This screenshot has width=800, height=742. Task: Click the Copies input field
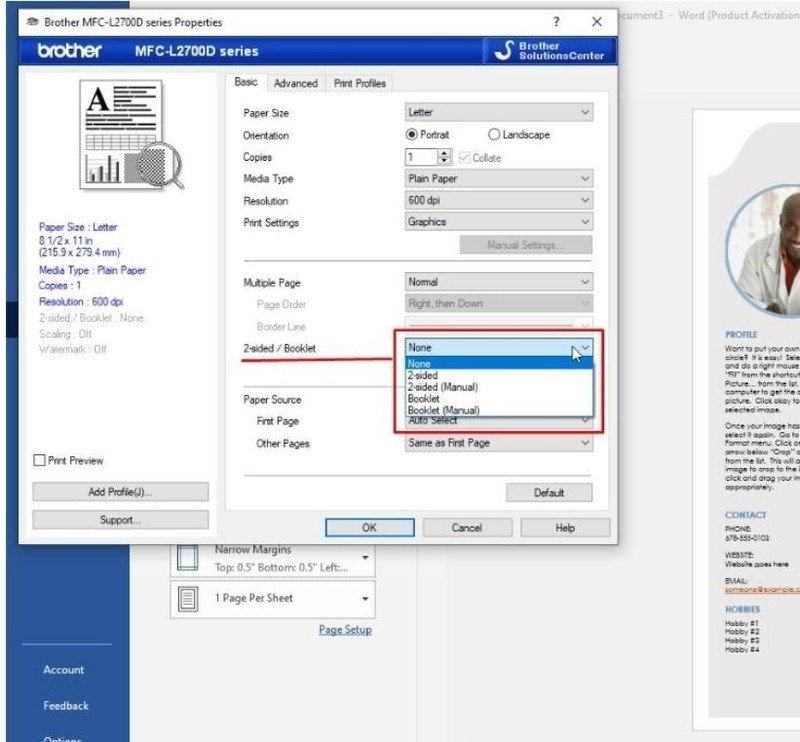click(x=420, y=156)
